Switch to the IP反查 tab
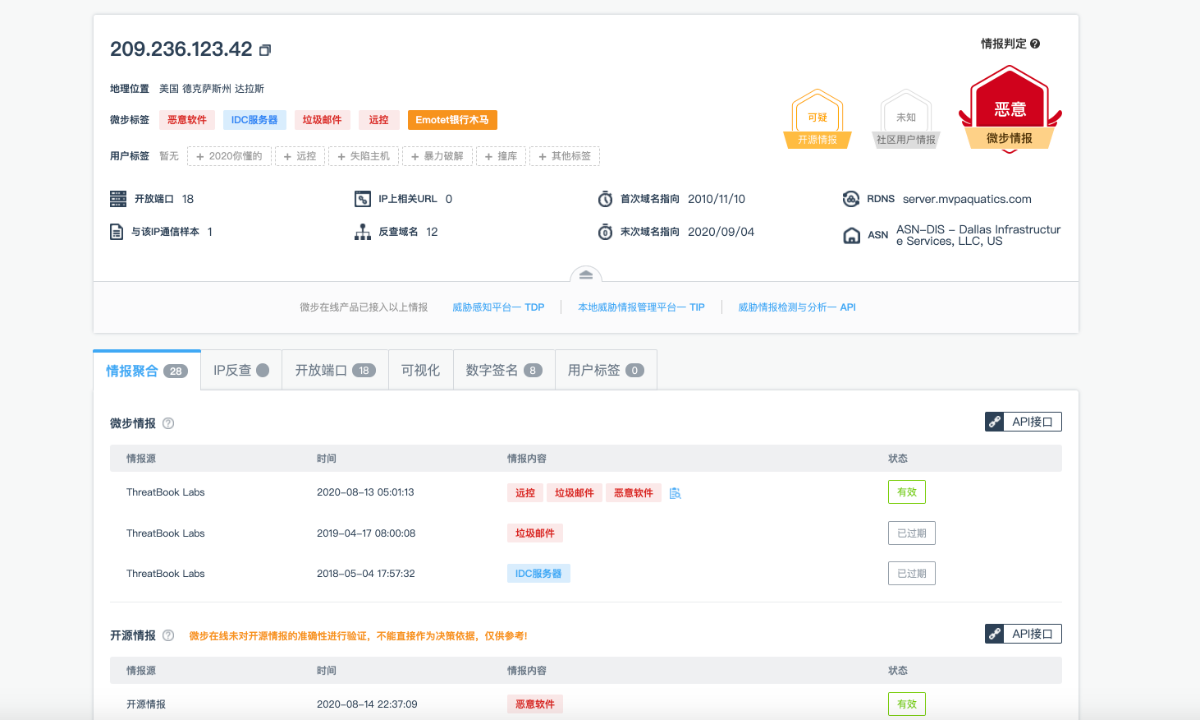This screenshot has height=720, width=1200. coord(241,370)
